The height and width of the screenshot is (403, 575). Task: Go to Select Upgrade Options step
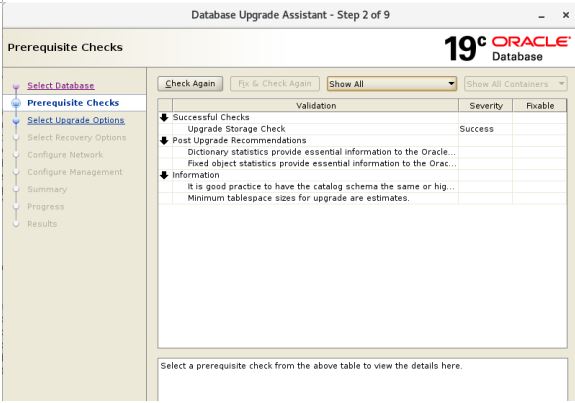tap(76, 120)
